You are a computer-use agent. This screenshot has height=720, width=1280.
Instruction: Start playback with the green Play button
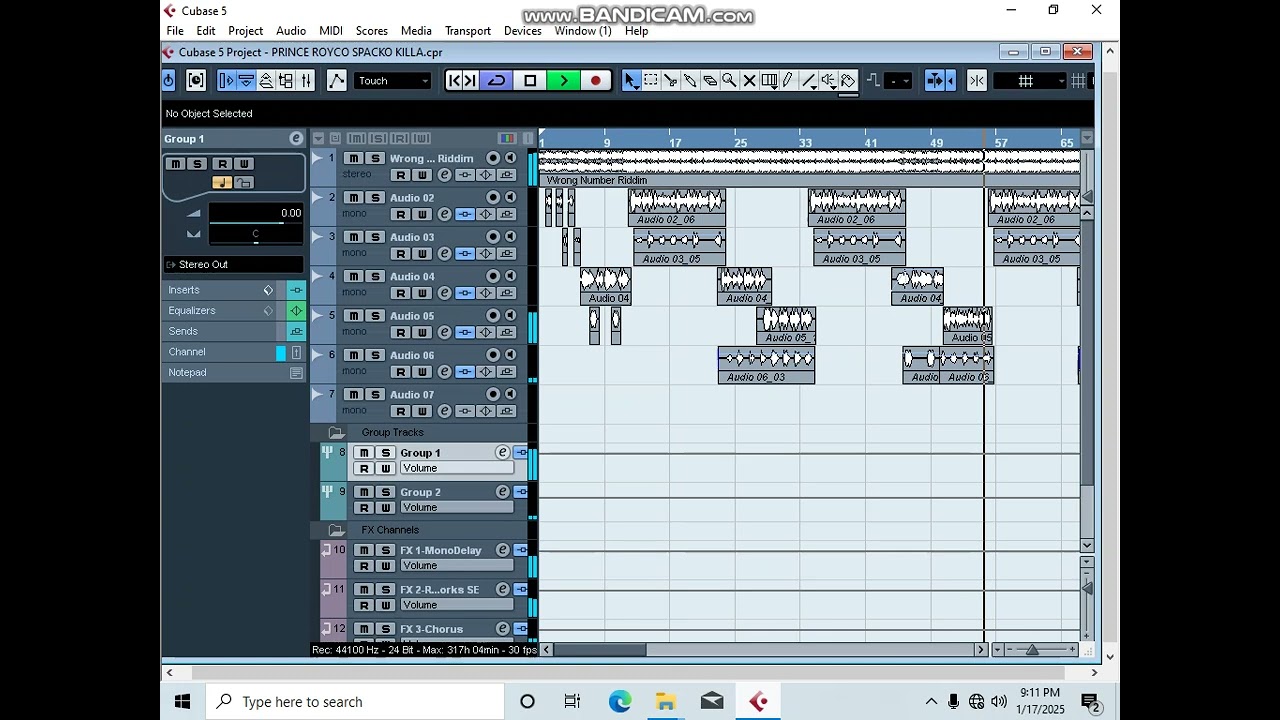click(564, 81)
